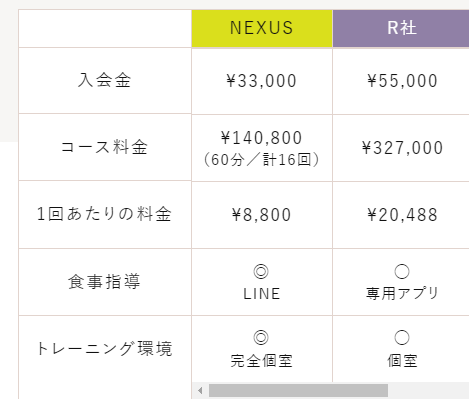Click the NEXUS course fee ¥140,800

click(x=261, y=138)
